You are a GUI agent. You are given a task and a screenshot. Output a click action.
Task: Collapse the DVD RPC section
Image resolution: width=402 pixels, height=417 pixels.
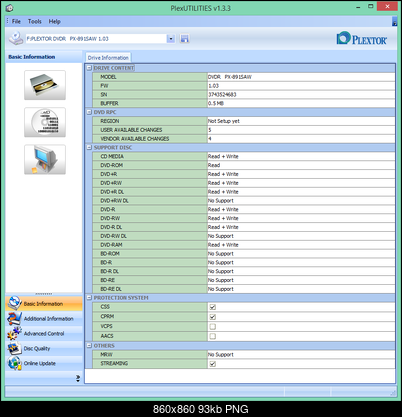pyautogui.click(x=89, y=112)
